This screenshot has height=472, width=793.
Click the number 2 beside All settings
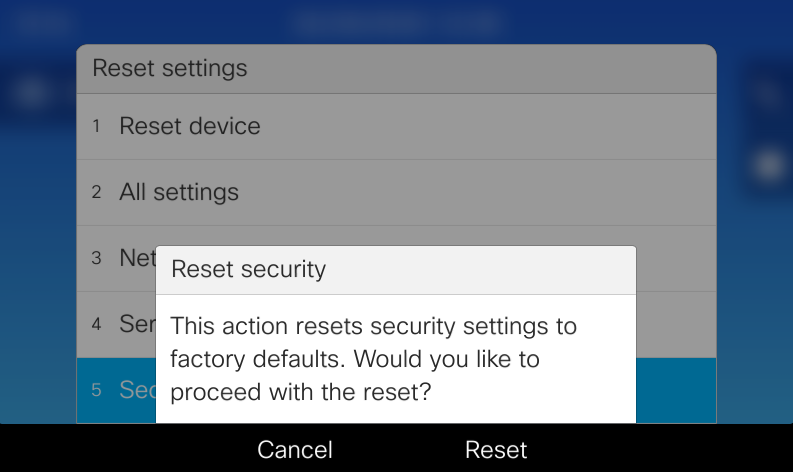click(x=97, y=192)
